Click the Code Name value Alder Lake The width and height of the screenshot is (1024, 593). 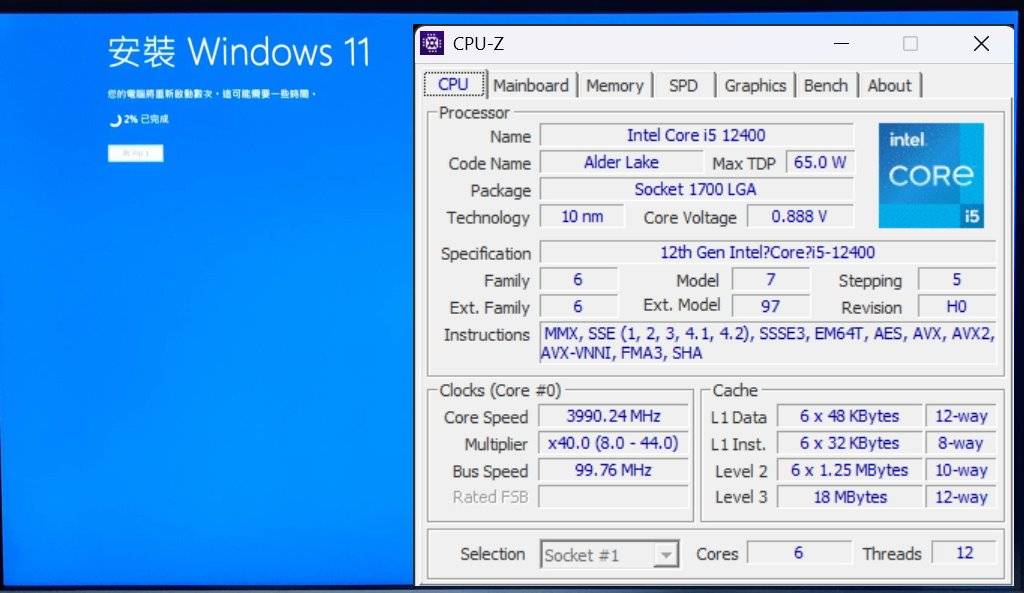(x=621, y=162)
